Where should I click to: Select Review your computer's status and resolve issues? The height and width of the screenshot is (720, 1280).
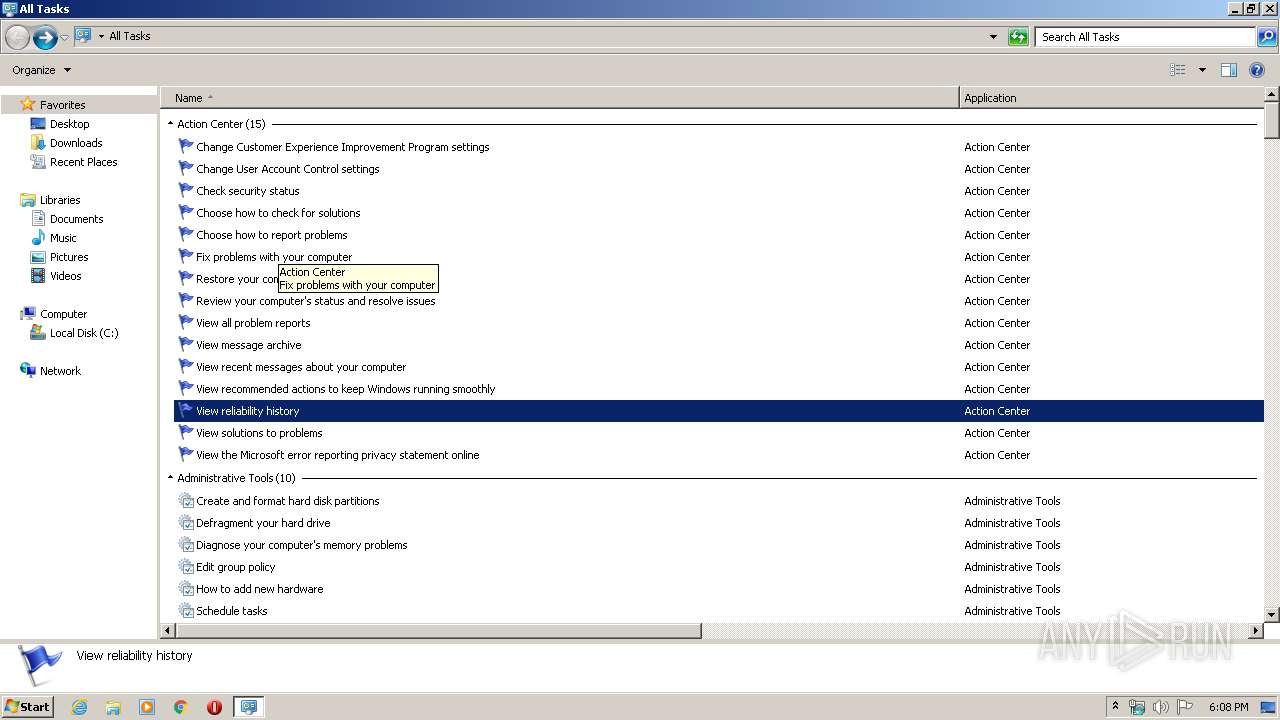click(x=315, y=301)
